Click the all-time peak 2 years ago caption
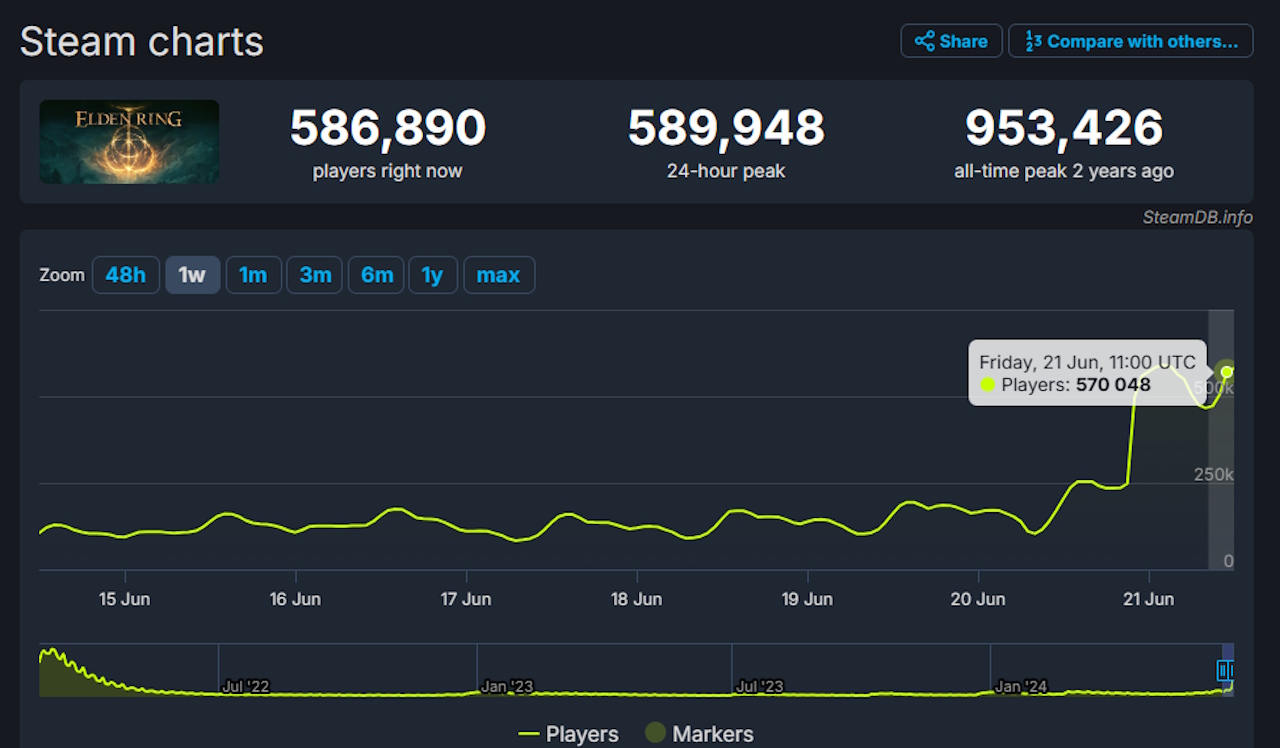 point(1064,171)
